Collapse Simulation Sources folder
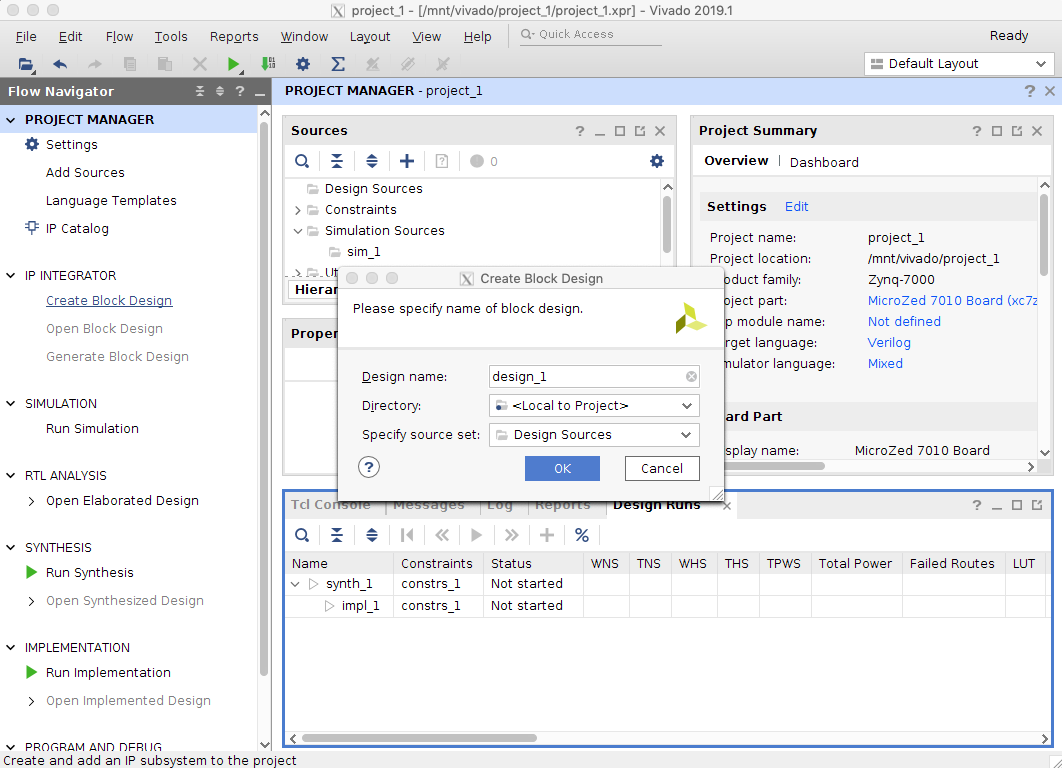This screenshot has height=768, width=1062. 297,231
